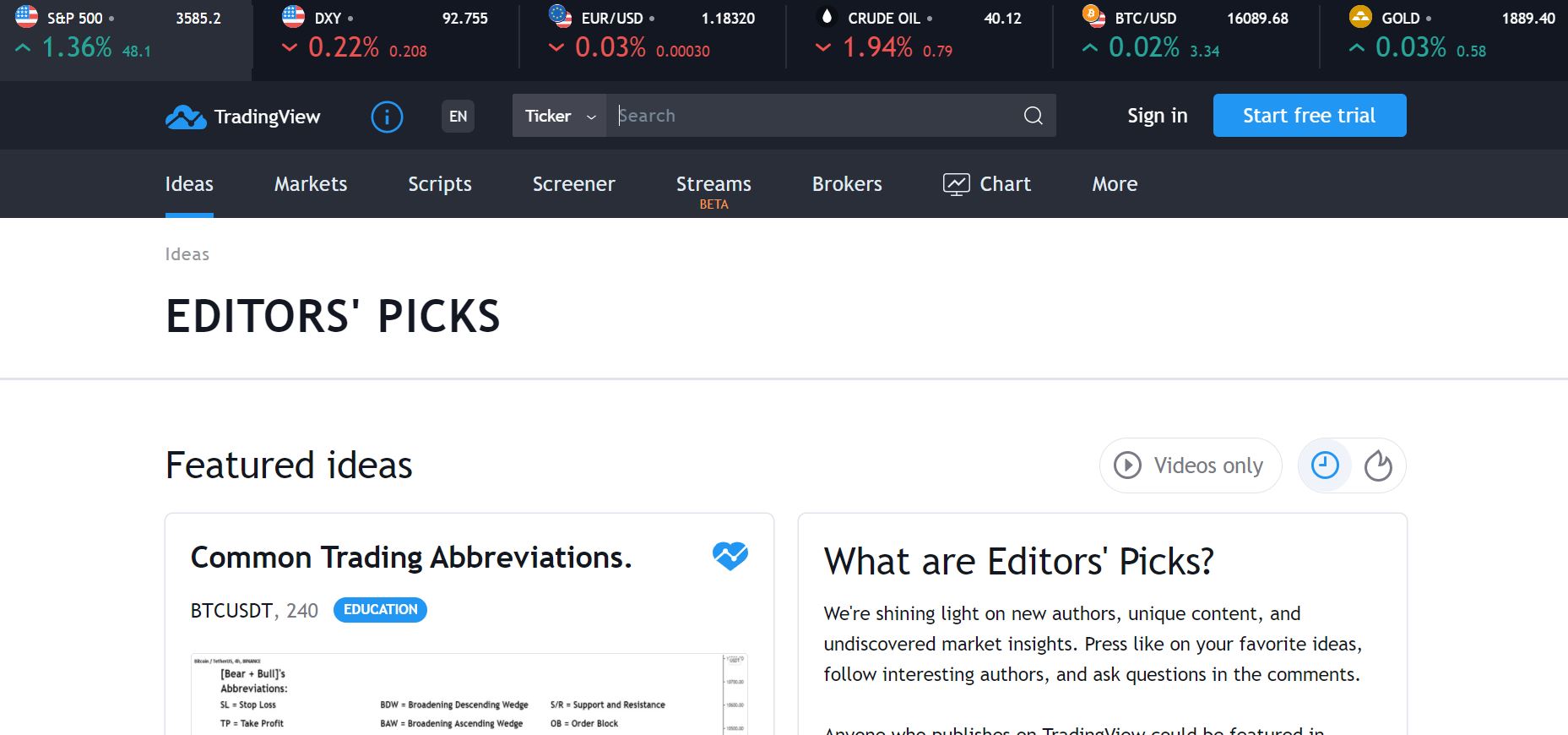This screenshot has width=1568, height=735.
Task: Click the Chart nav label
Action: coord(1005,184)
